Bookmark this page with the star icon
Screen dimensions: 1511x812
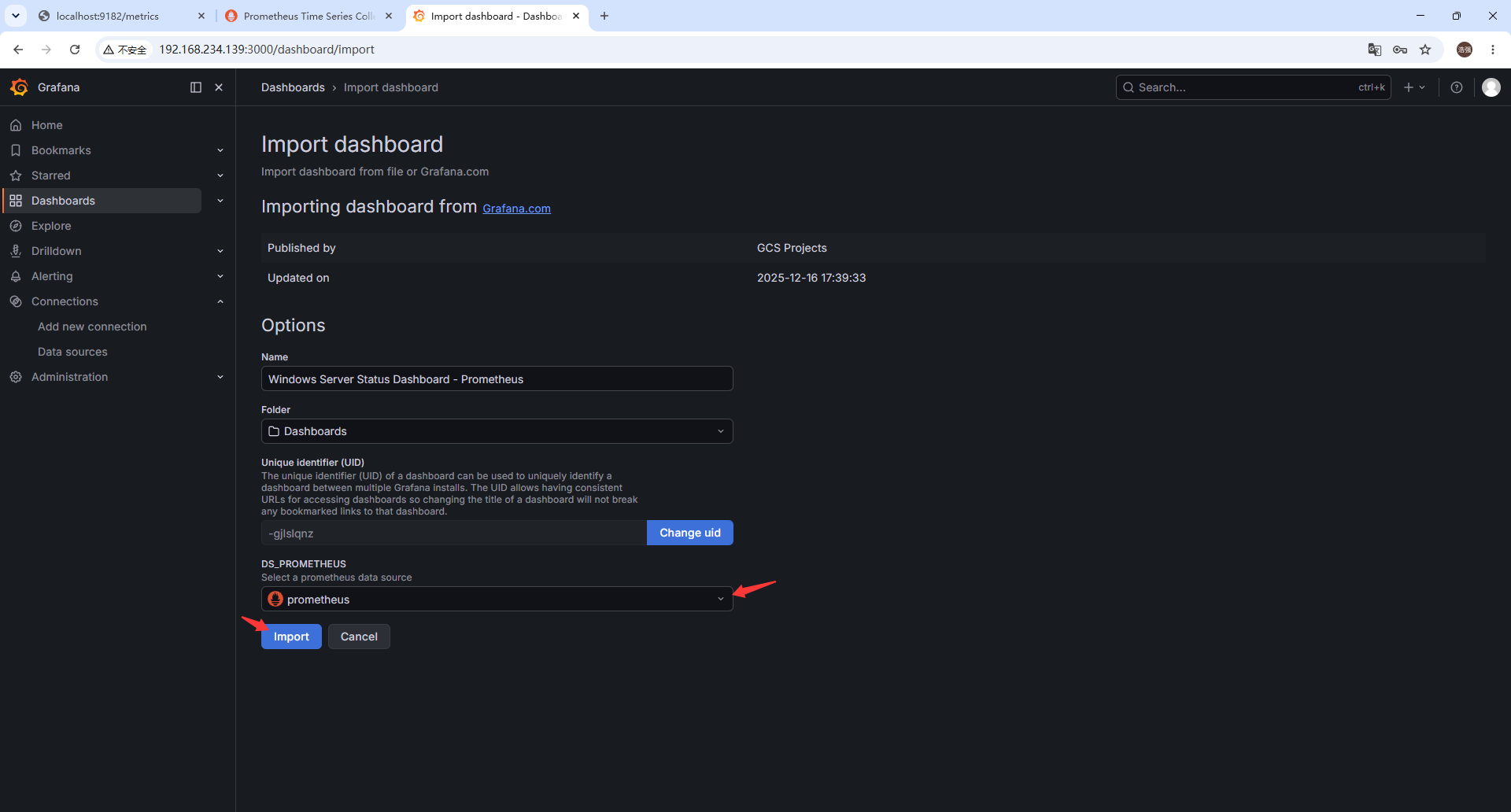pos(1425,50)
